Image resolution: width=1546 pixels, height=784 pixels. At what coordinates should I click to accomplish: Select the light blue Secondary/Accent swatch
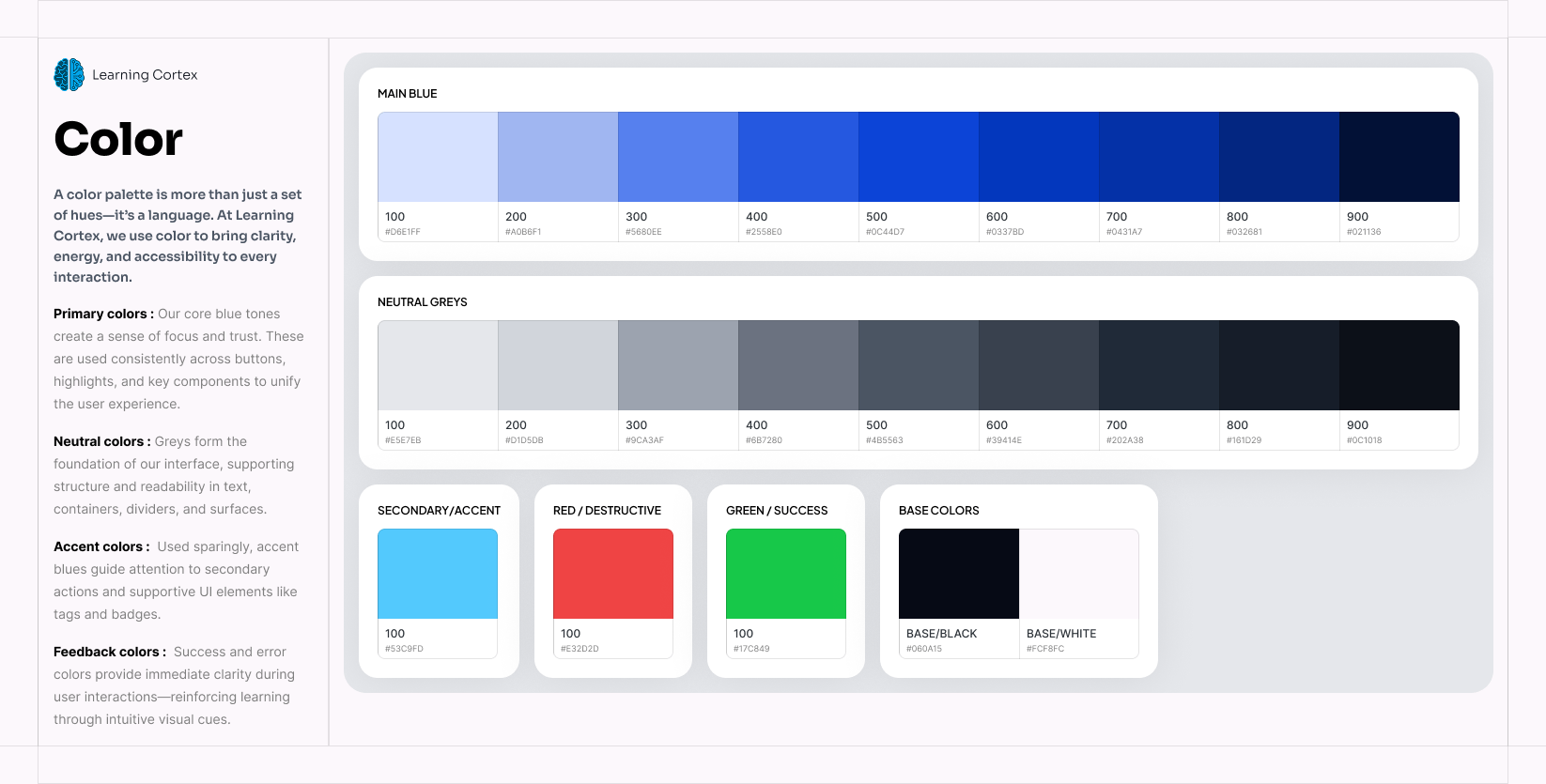[x=438, y=574]
